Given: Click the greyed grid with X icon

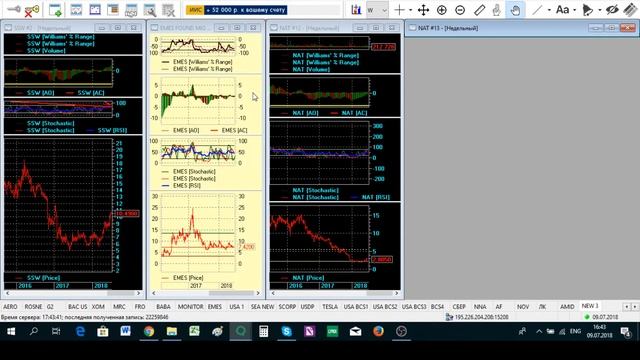Looking at the screenshot, I should [x=168, y=10].
